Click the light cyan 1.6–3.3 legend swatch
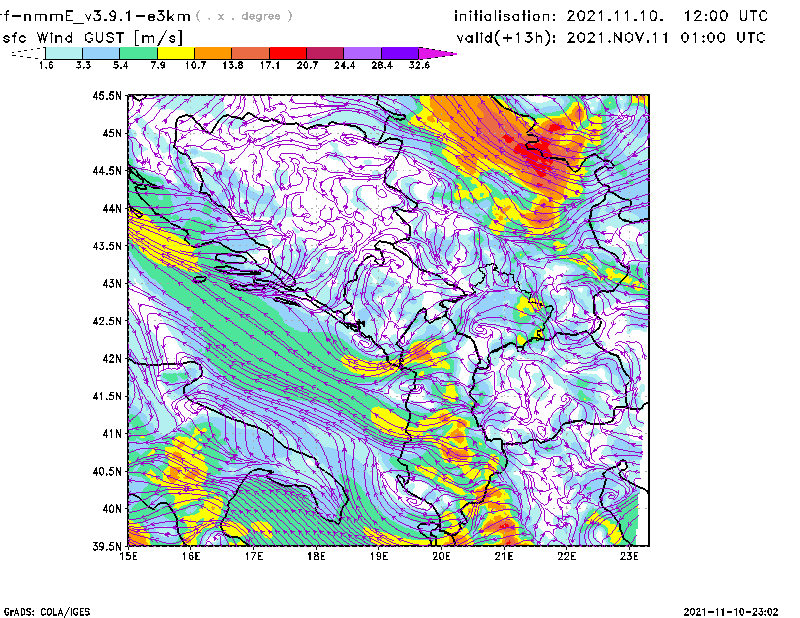Image resolution: width=800 pixels, height=618 pixels. click(x=64, y=53)
